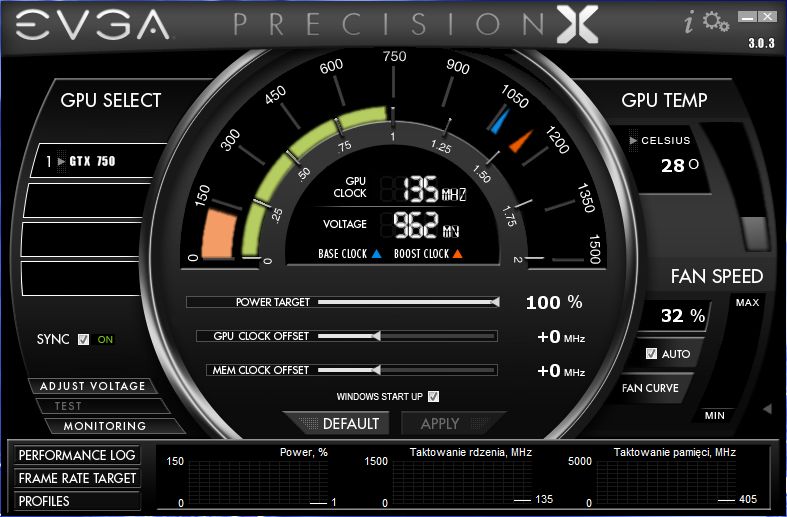Click the orange boost clock triangle legend
787x517 pixels.
point(457,254)
